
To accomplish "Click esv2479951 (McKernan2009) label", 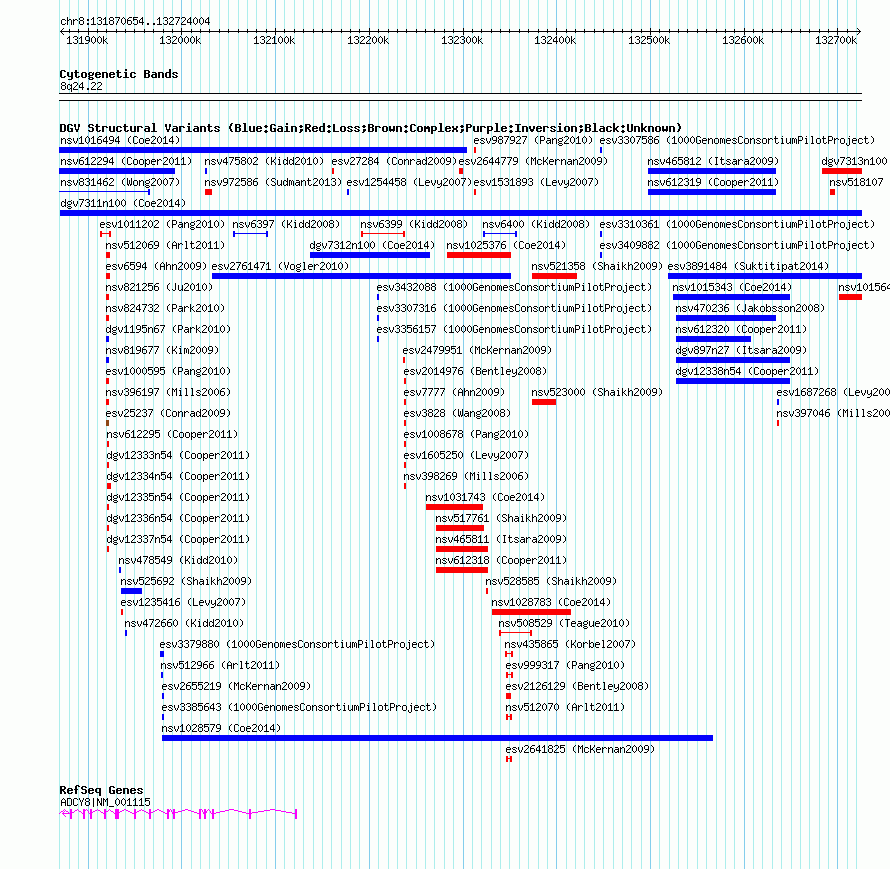I will (x=477, y=350).
